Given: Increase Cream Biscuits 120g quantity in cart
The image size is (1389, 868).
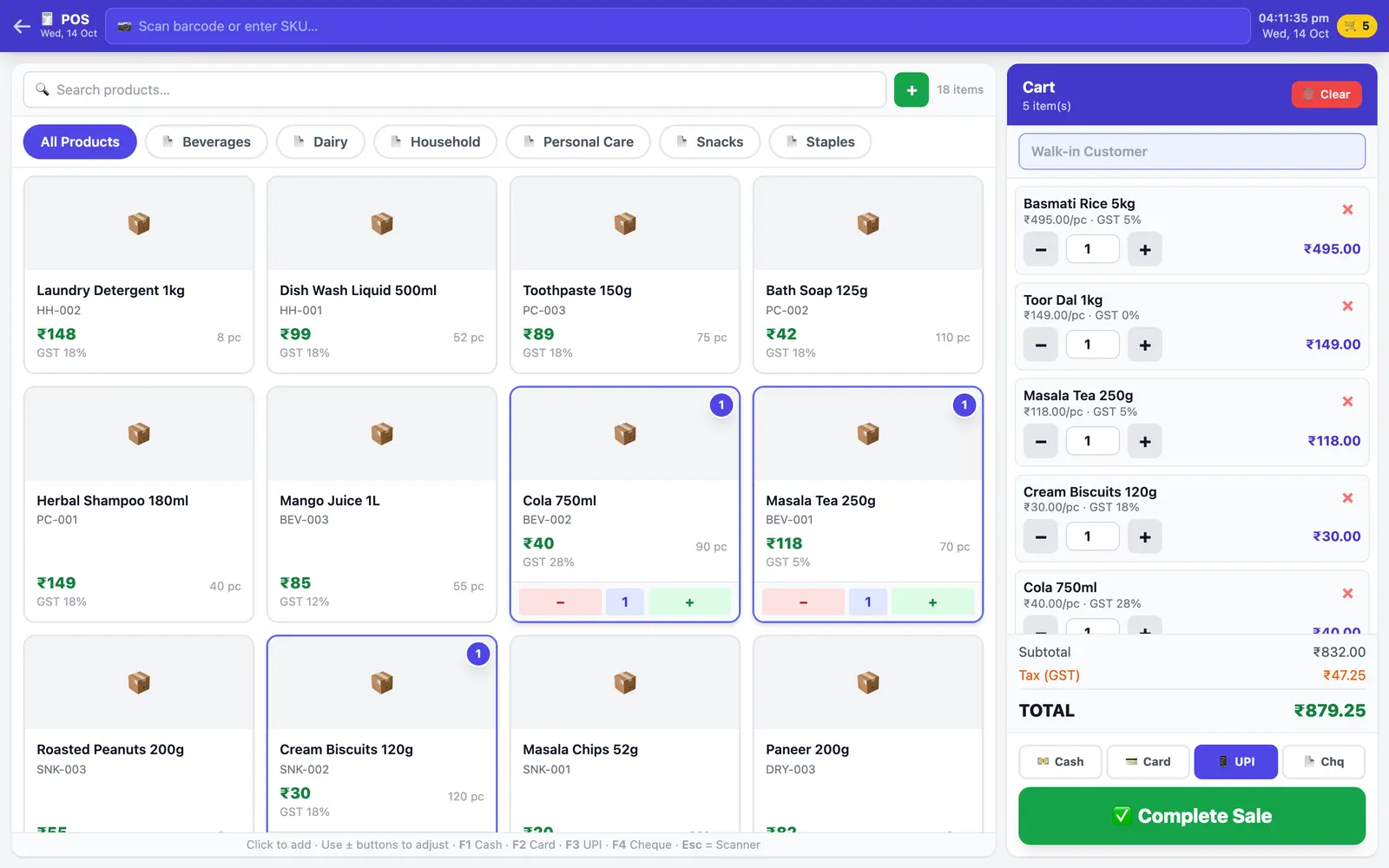Looking at the screenshot, I should pos(1145,536).
